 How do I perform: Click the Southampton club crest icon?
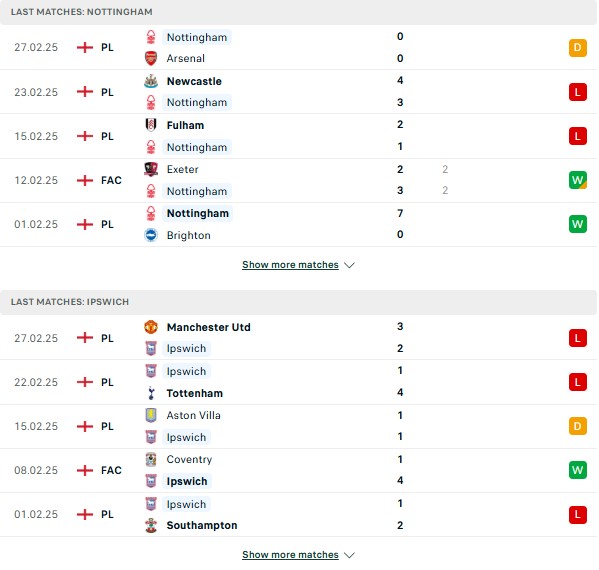pos(151,525)
